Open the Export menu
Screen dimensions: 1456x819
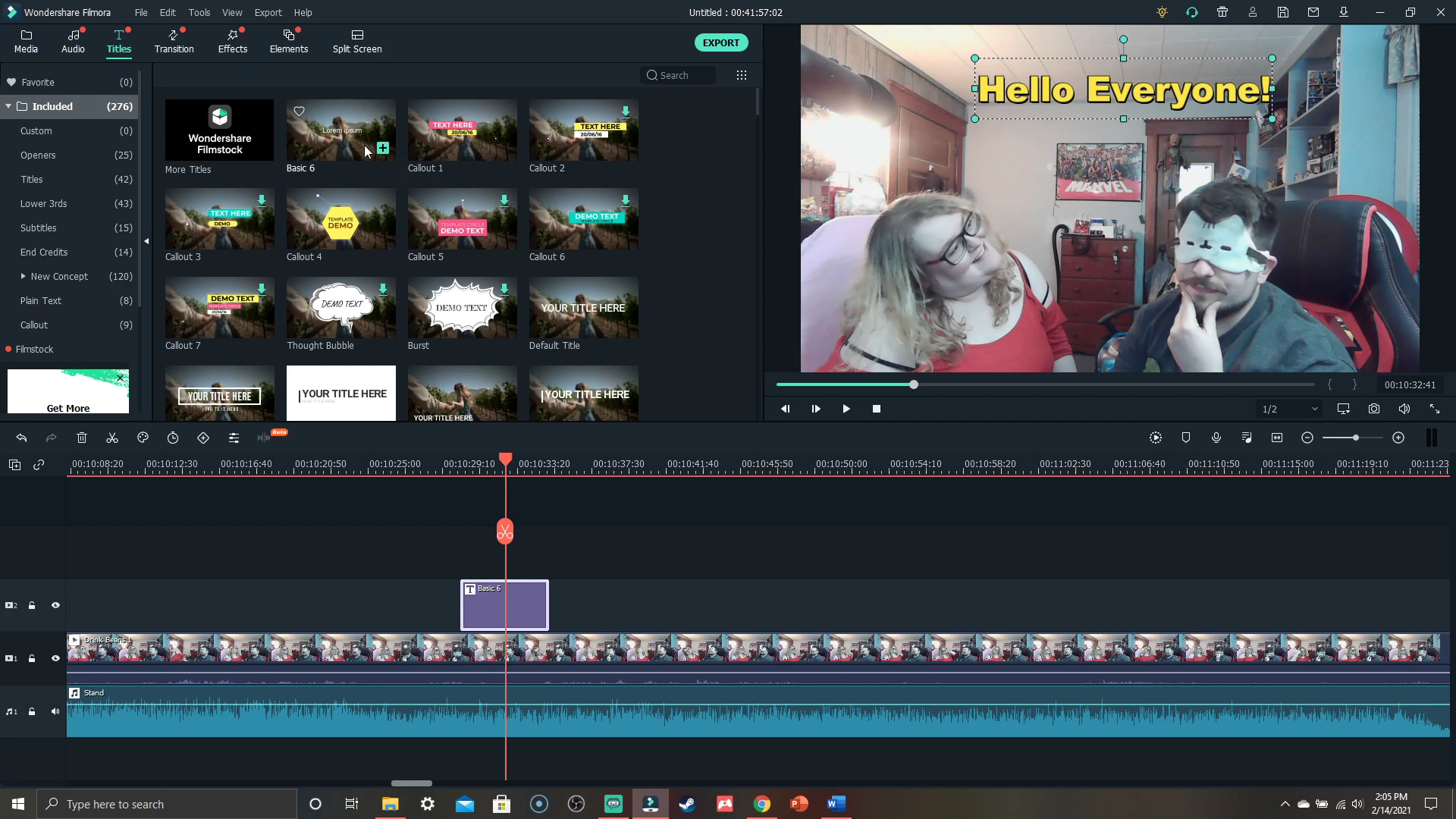click(268, 12)
